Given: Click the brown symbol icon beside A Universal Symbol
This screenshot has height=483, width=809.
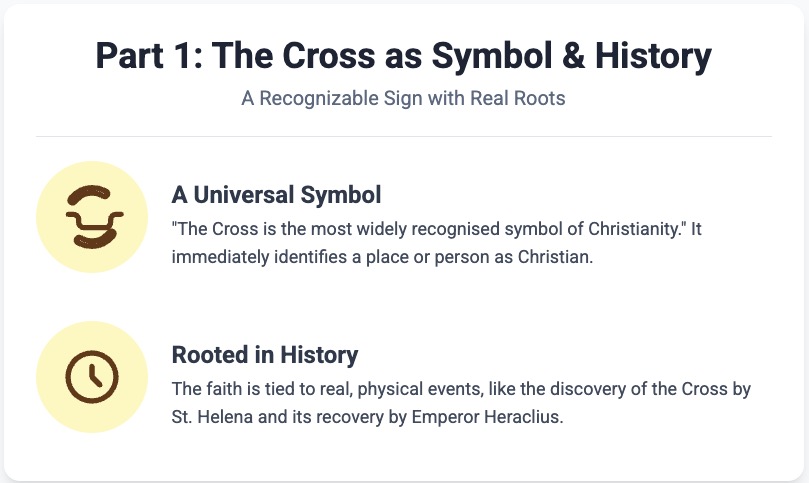Looking at the screenshot, I should [92, 216].
